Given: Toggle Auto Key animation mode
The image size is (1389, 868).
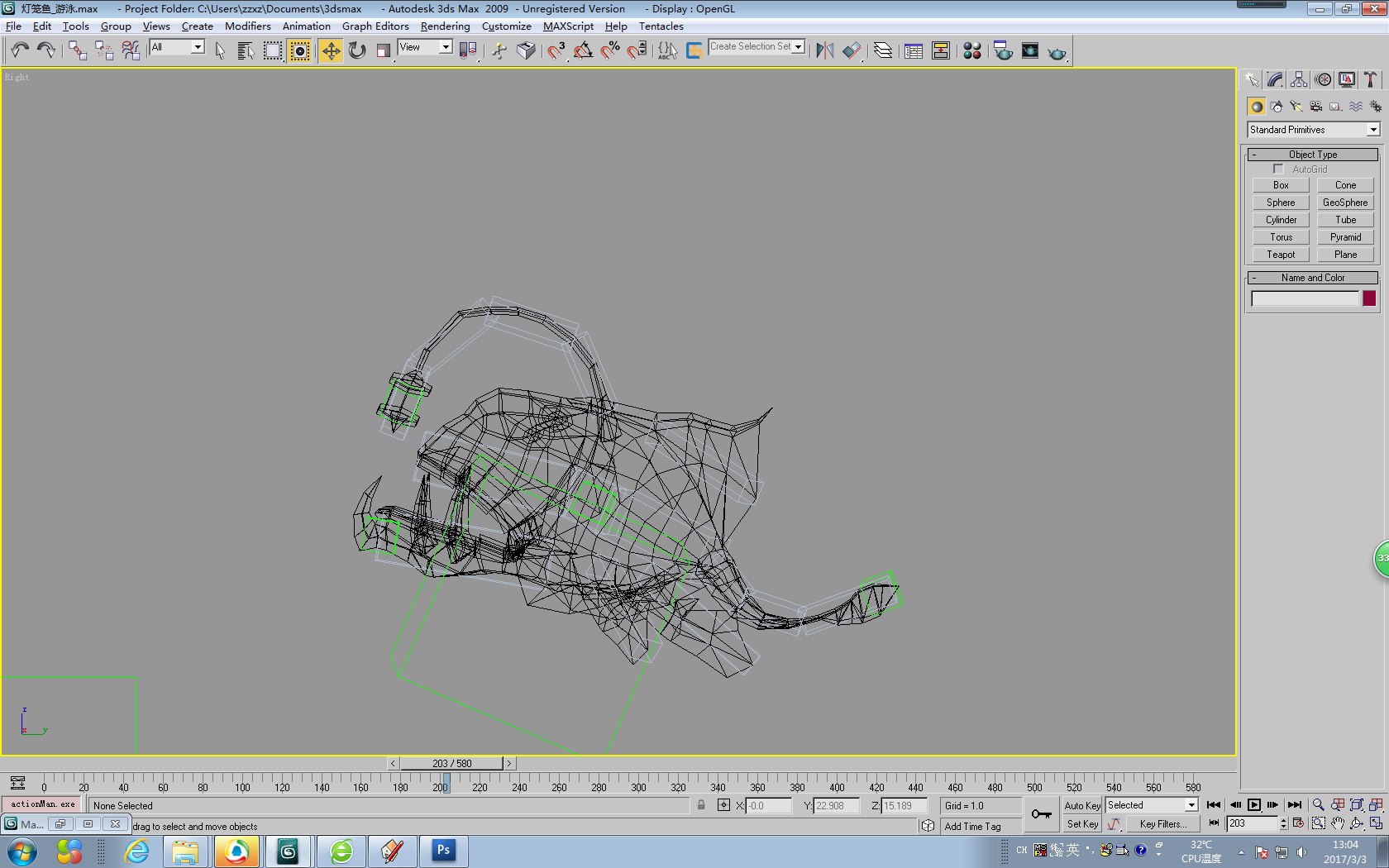Looking at the screenshot, I should (x=1082, y=805).
